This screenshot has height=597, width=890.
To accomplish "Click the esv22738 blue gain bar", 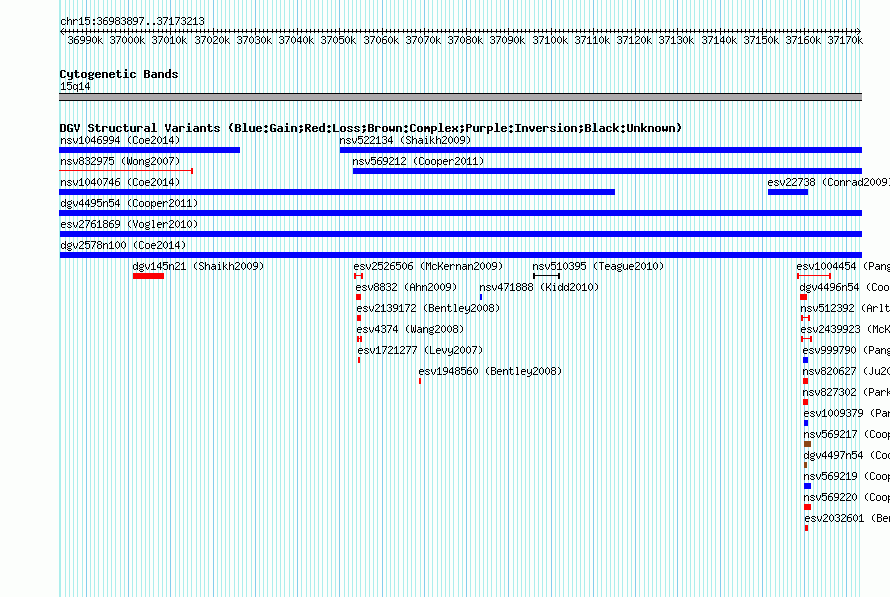I will tap(788, 192).
